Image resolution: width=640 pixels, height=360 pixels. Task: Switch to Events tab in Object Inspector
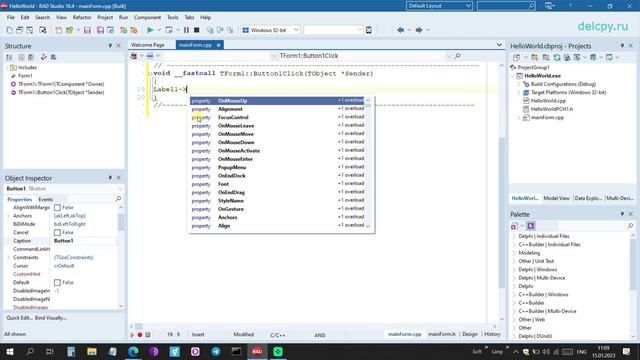(x=45, y=199)
